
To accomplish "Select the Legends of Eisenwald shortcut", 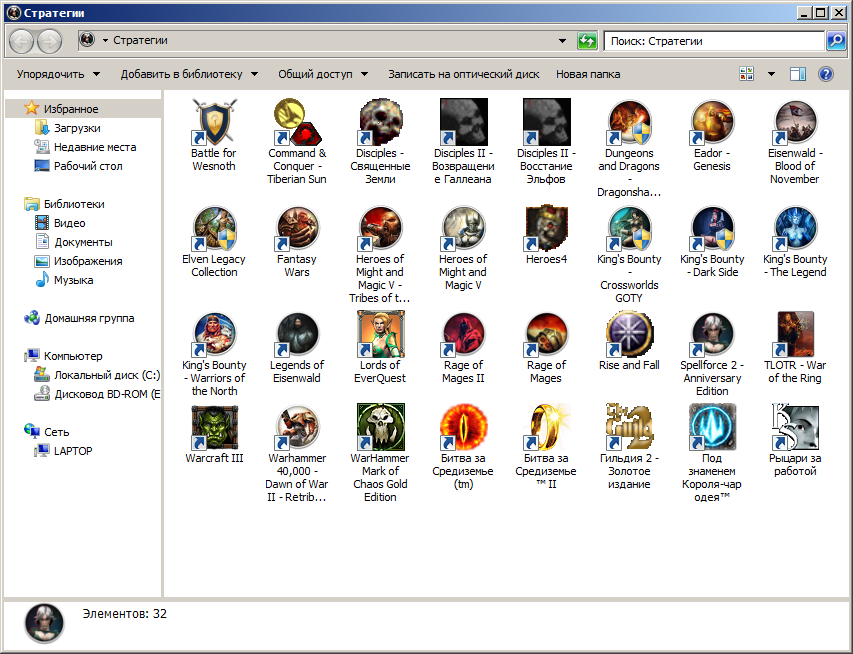I will point(297,347).
